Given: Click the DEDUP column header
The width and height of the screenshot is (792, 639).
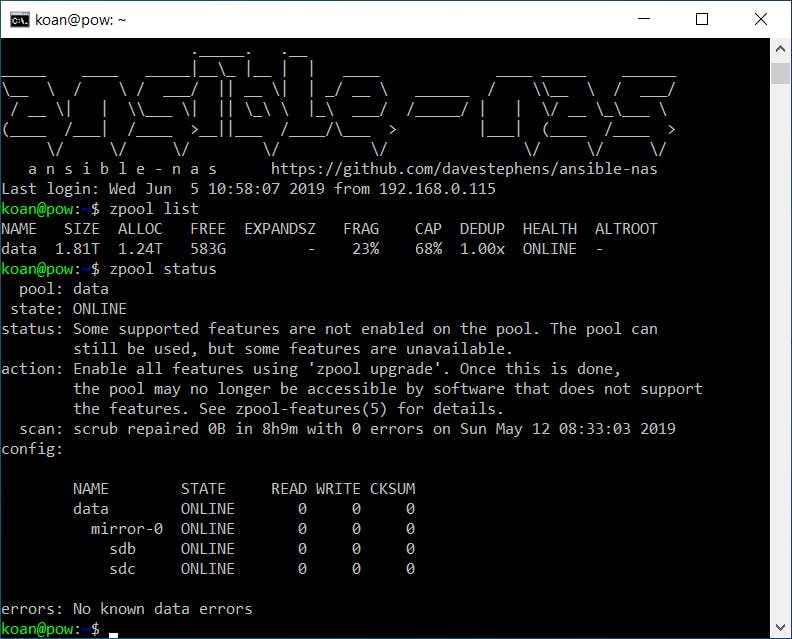Looking at the screenshot, I should (482, 229).
